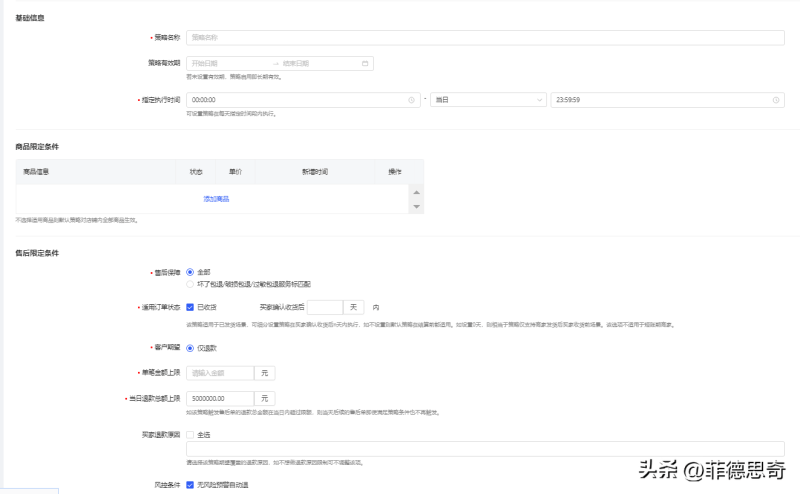Viewport: 800px width, 494px height.
Task: Open the calendar icon in 策略有效期 field
Action: tap(365, 63)
